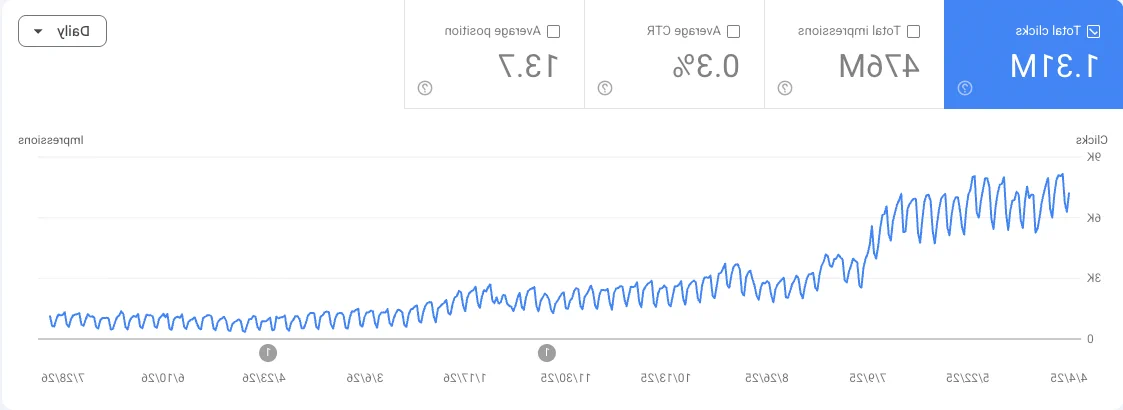Screen dimensions: 1123x410
Task: Click the arrow inside the Daily dropdown
Action: click(39, 32)
